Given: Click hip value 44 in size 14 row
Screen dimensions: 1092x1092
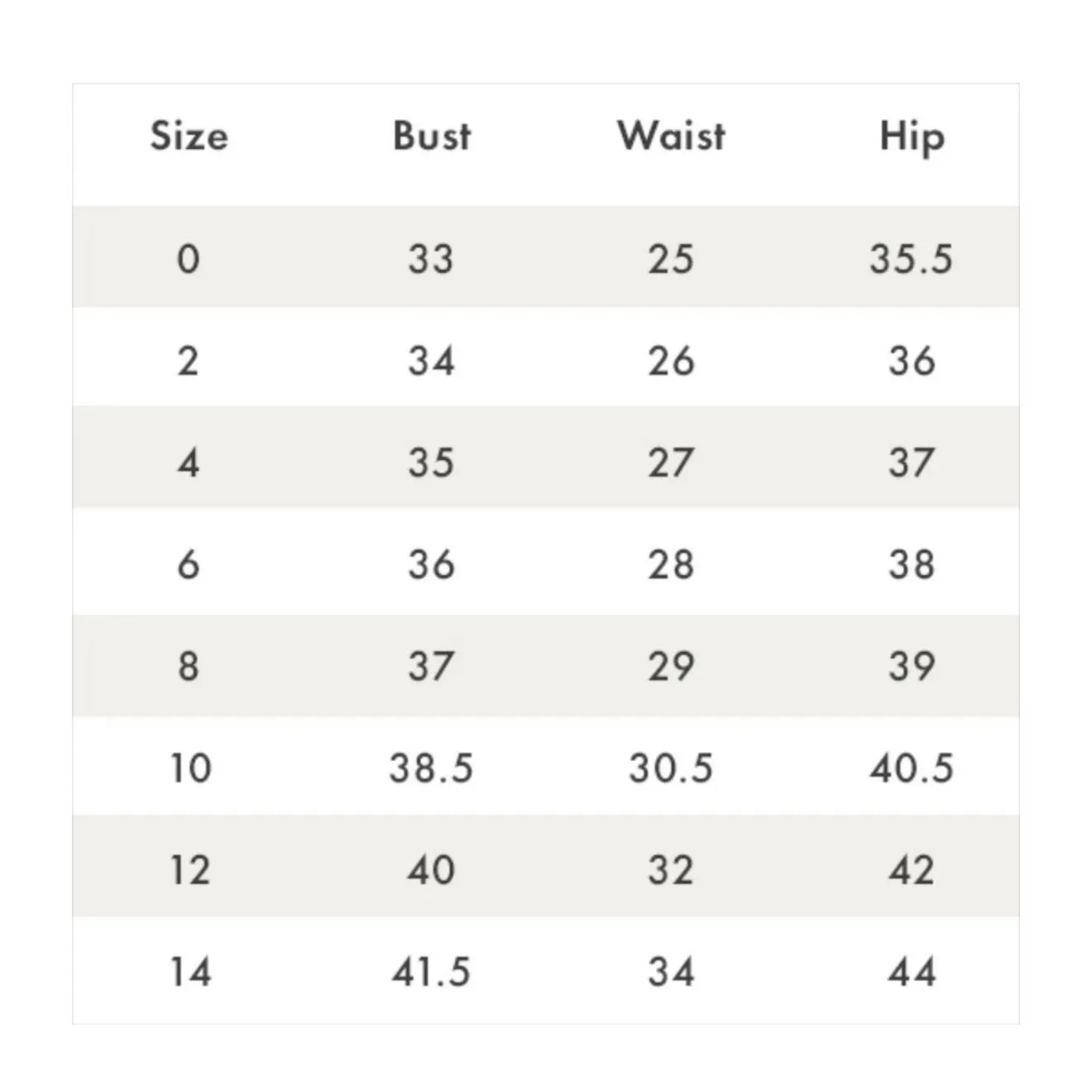Looking at the screenshot, I should click(912, 971).
